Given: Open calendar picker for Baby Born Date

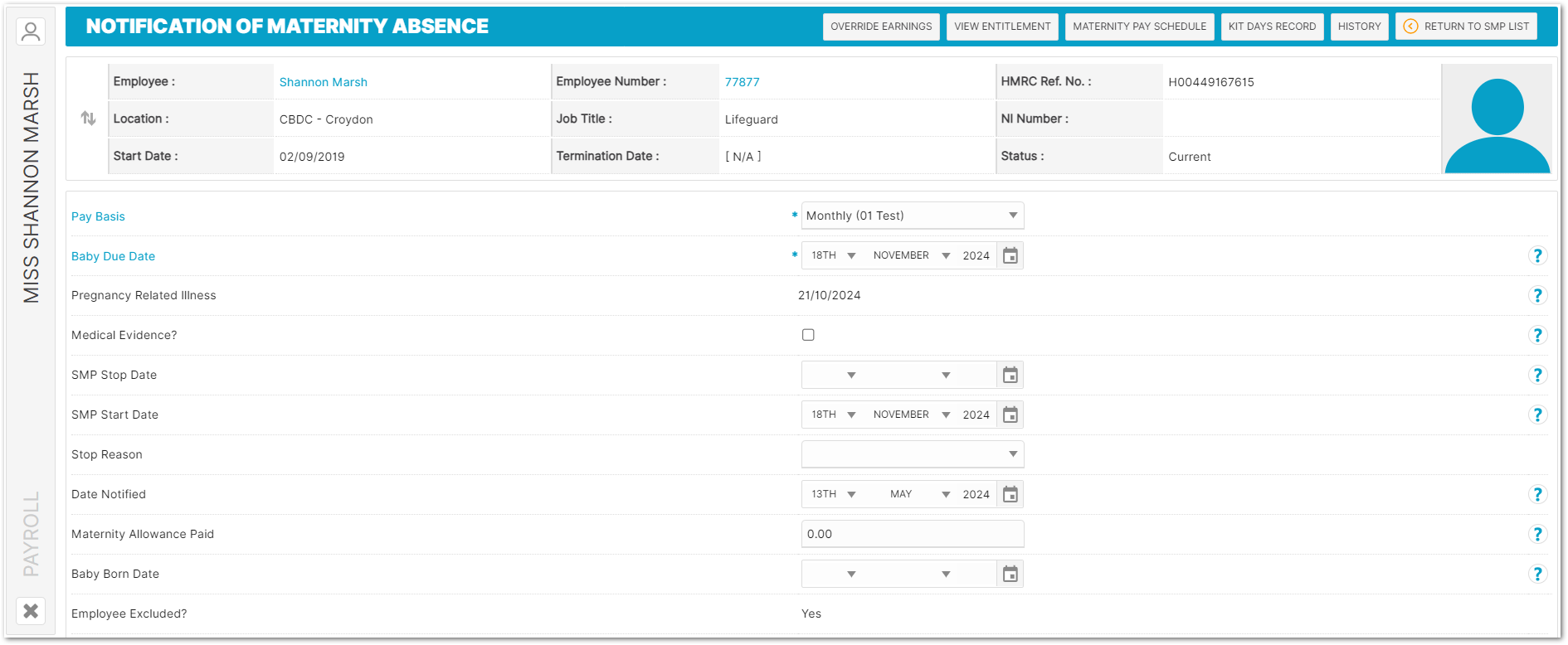Looking at the screenshot, I should (1010, 574).
